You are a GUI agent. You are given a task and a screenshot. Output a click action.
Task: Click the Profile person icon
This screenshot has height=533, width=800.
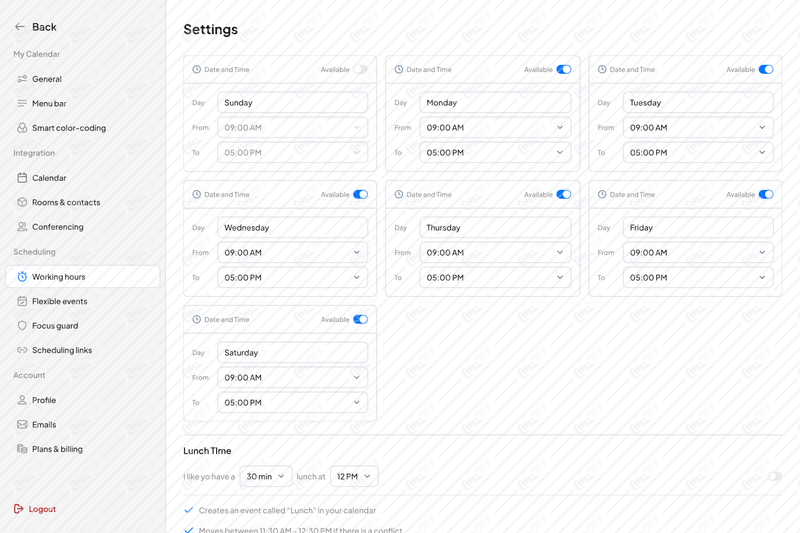(x=22, y=400)
